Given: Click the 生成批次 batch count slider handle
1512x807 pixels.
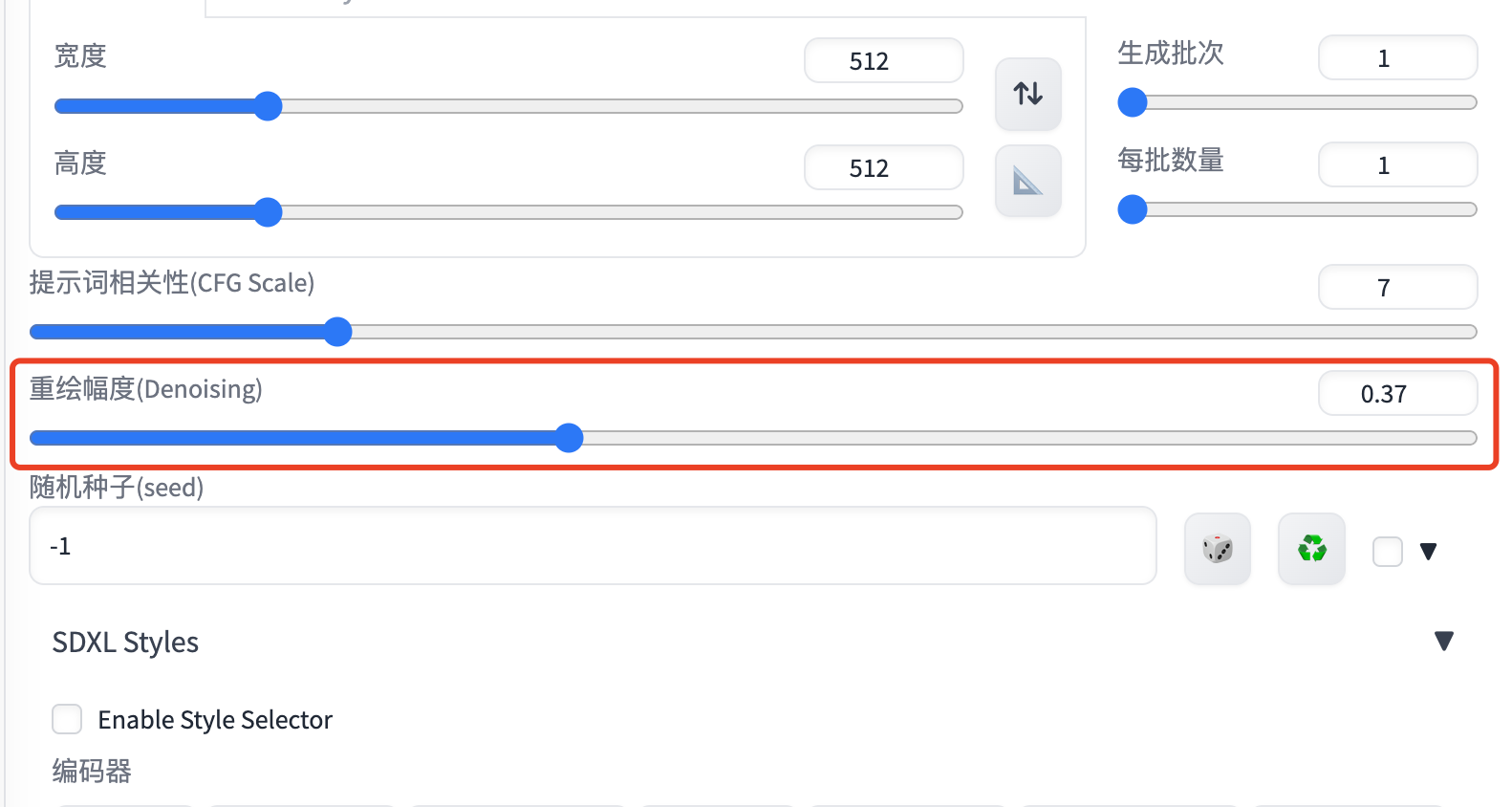Looking at the screenshot, I should pos(1133,102).
